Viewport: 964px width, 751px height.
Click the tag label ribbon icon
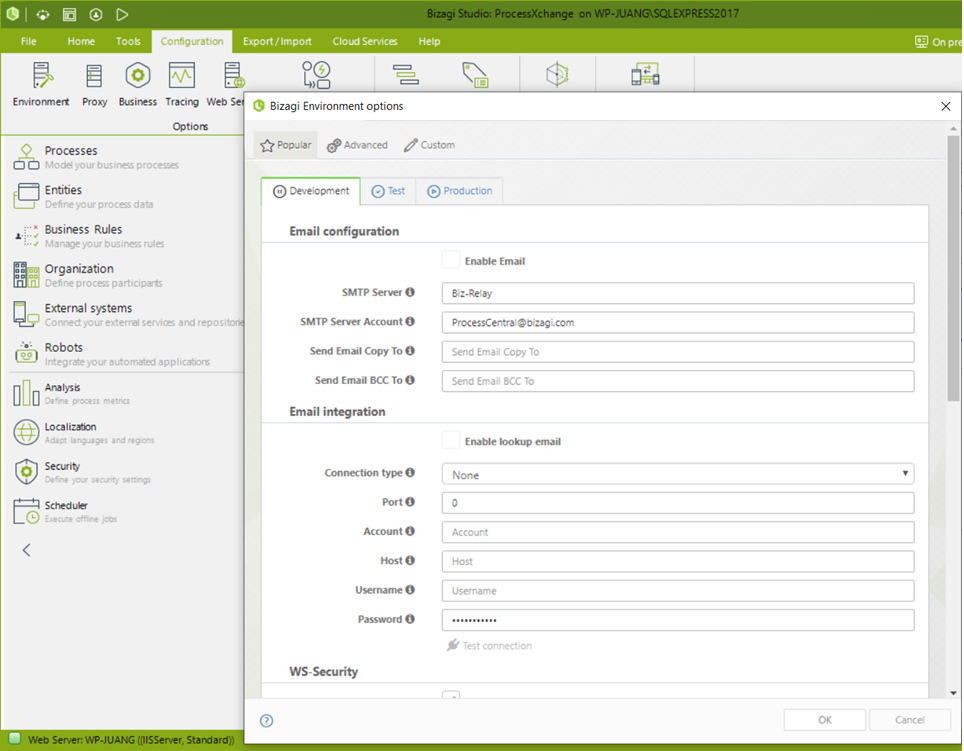pyautogui.click(x=475, y=74)
